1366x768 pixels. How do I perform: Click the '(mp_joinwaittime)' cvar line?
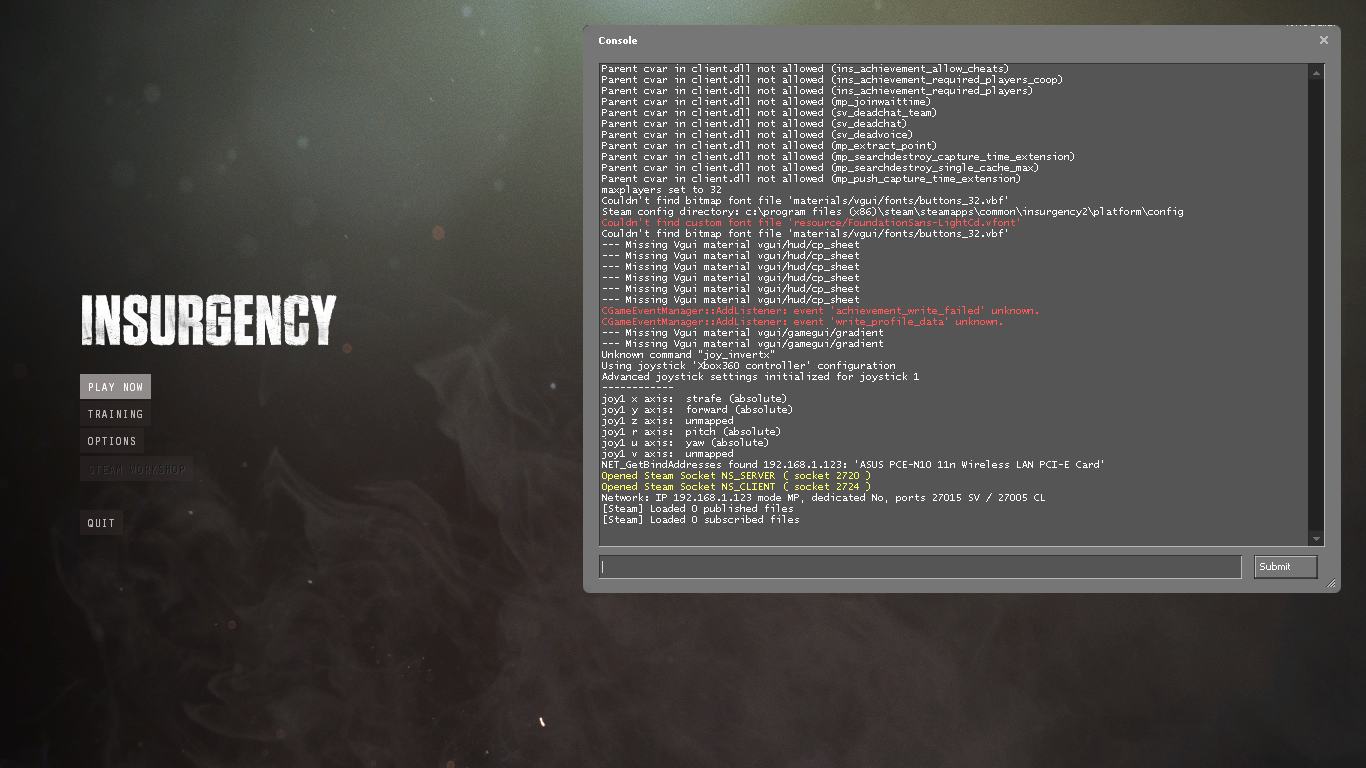766,102
